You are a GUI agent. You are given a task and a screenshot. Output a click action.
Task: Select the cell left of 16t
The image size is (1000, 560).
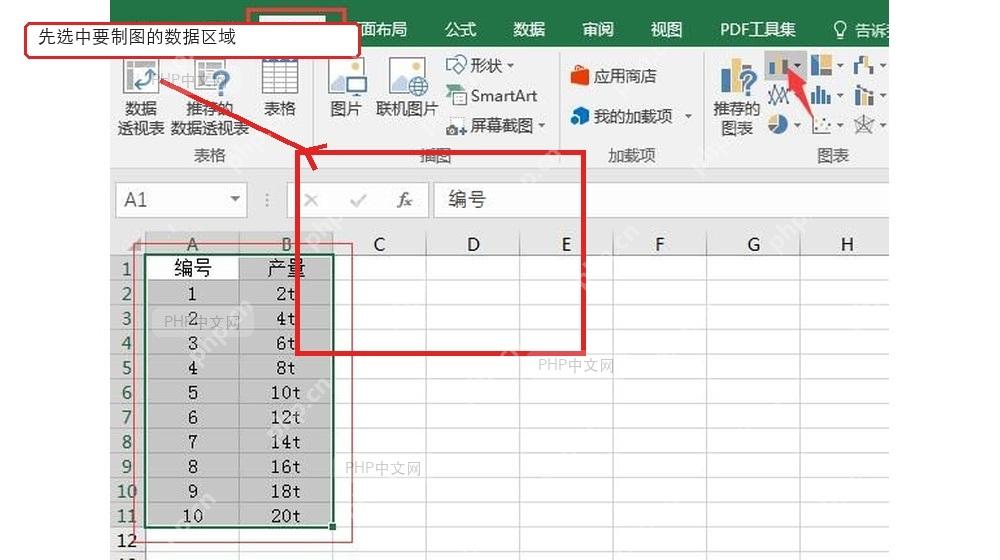(192, 467)
